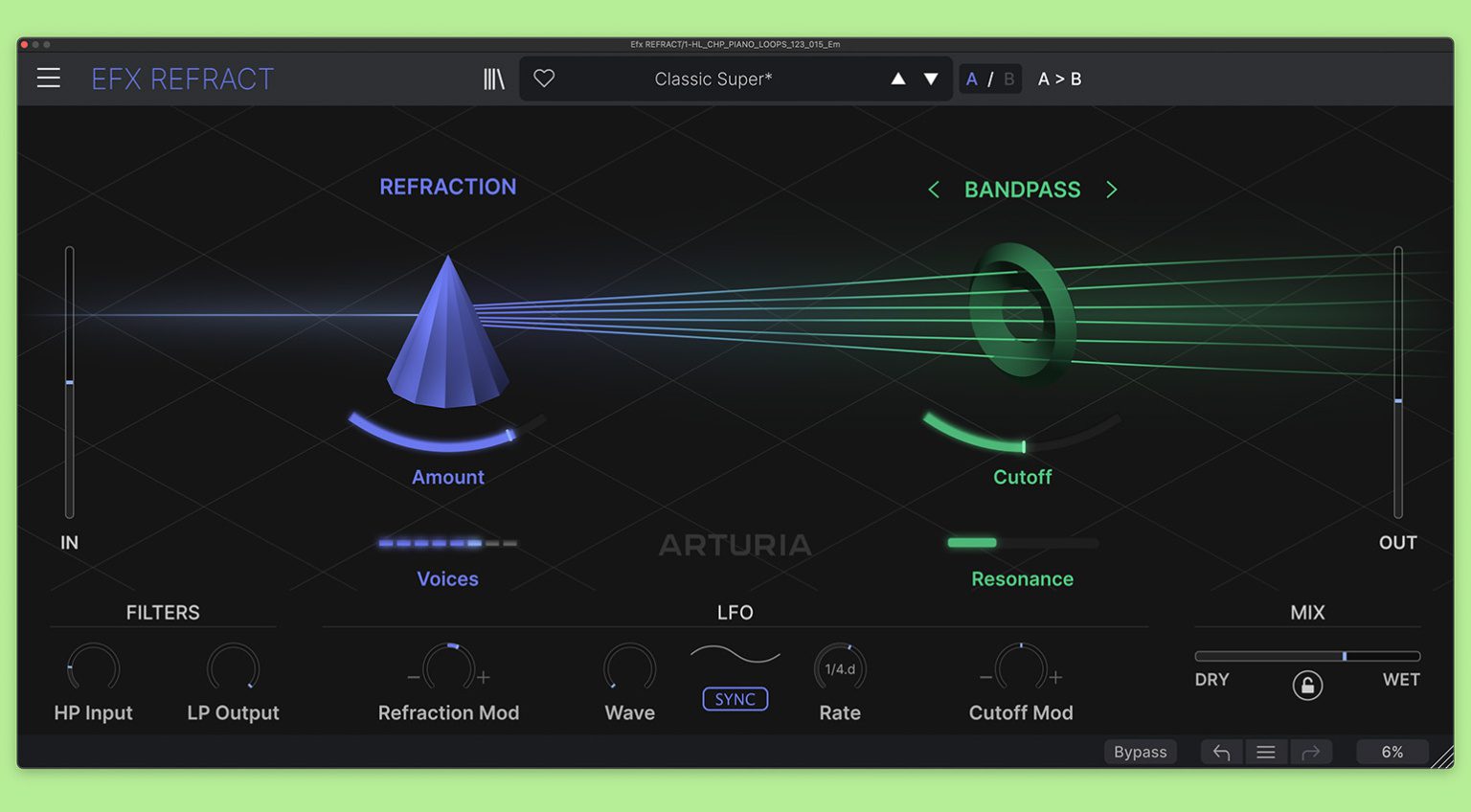Copy settings using A > B
Image resolution: width=1471 pixels, height=812 pixels.
[x=1060, y=79]
